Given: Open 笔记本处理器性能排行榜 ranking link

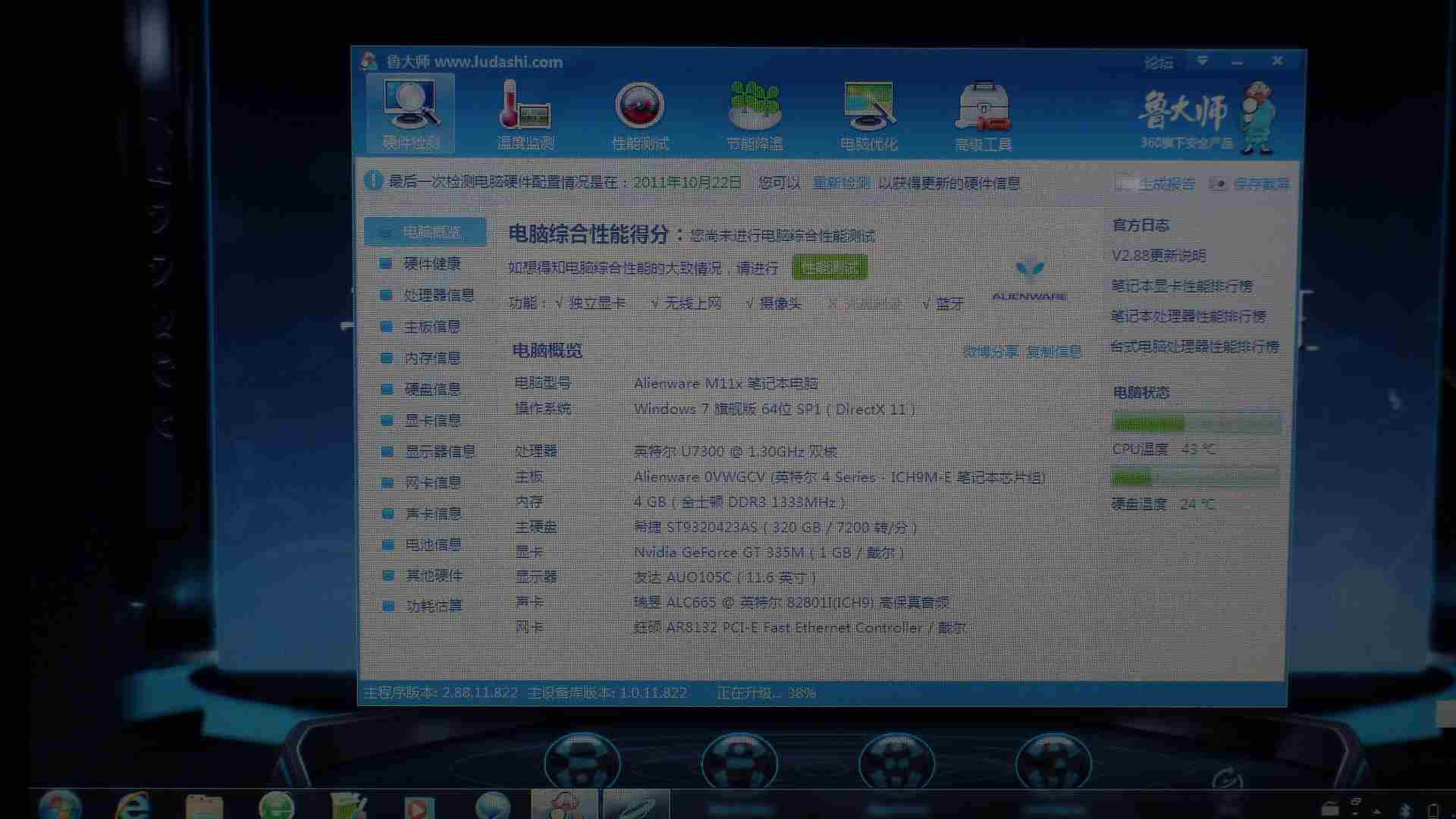Looking at the screenshot, I should pos(1188,316).
